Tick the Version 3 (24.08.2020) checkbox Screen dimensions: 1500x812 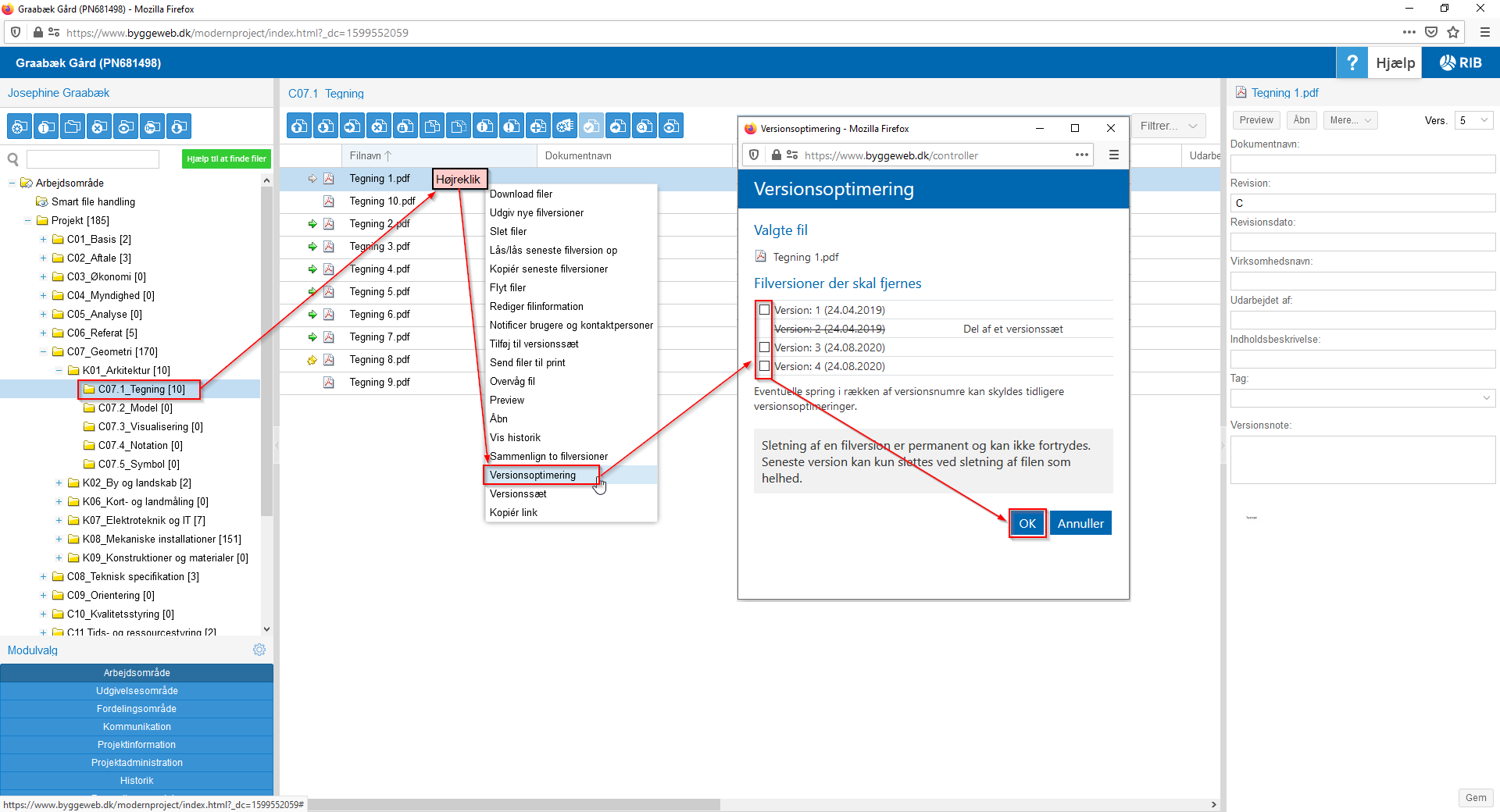(x=764, y=347)
